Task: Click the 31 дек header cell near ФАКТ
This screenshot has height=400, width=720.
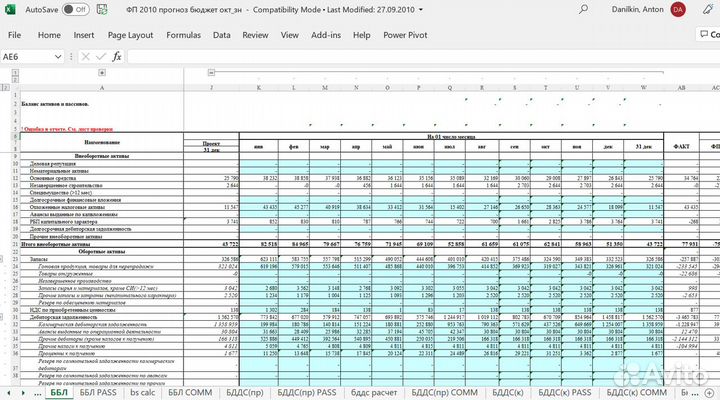Action: [643, 146]
